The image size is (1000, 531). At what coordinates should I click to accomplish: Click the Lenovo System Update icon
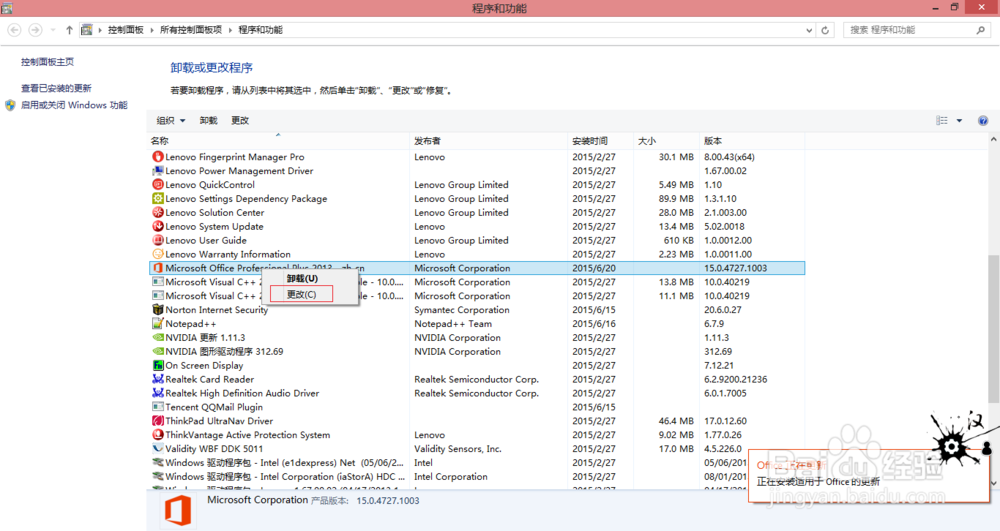click(158, 226)
